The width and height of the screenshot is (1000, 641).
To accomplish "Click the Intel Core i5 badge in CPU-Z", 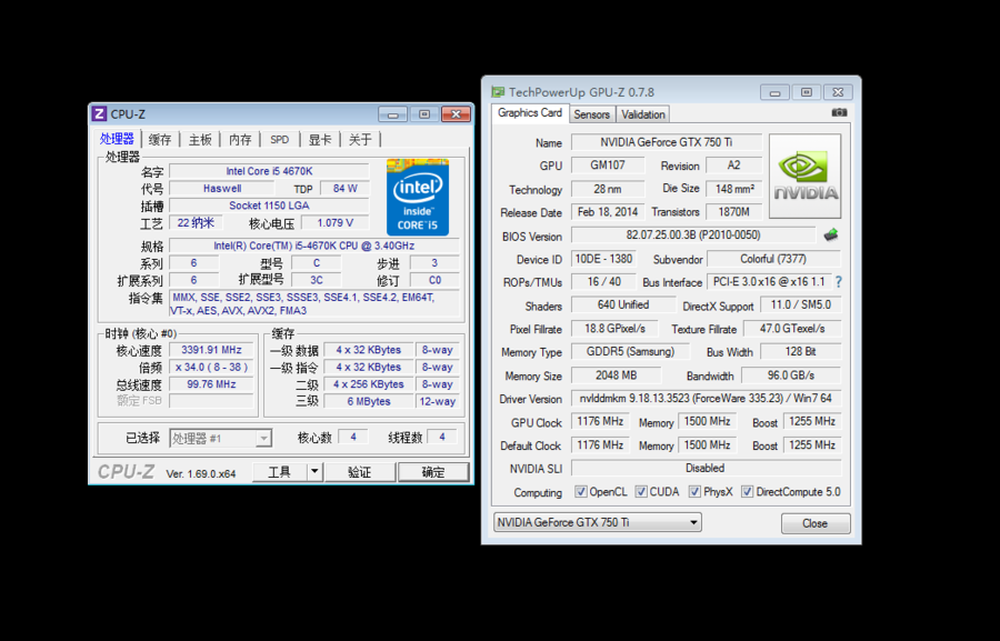I will pos(418,197).
